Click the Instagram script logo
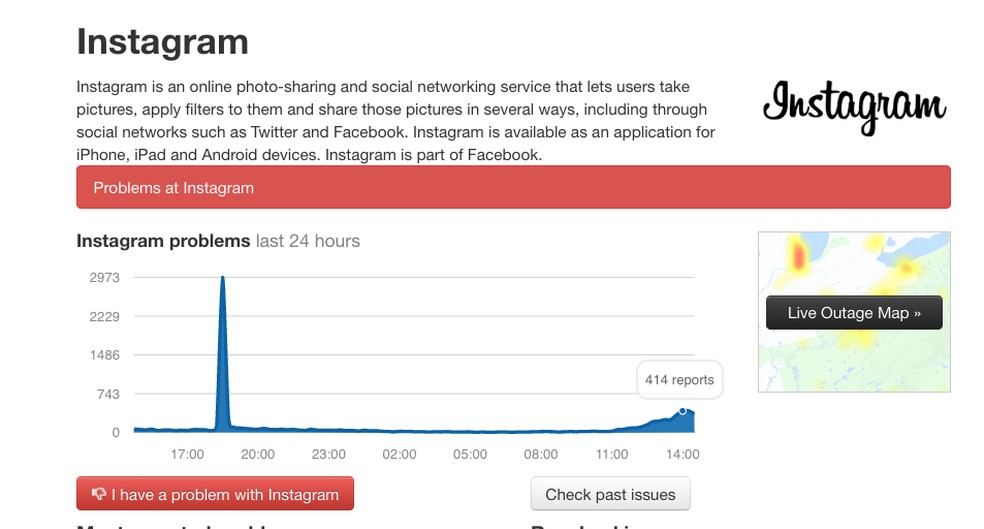Viewport: 984px width, 529px height. (x=853, y=105)
